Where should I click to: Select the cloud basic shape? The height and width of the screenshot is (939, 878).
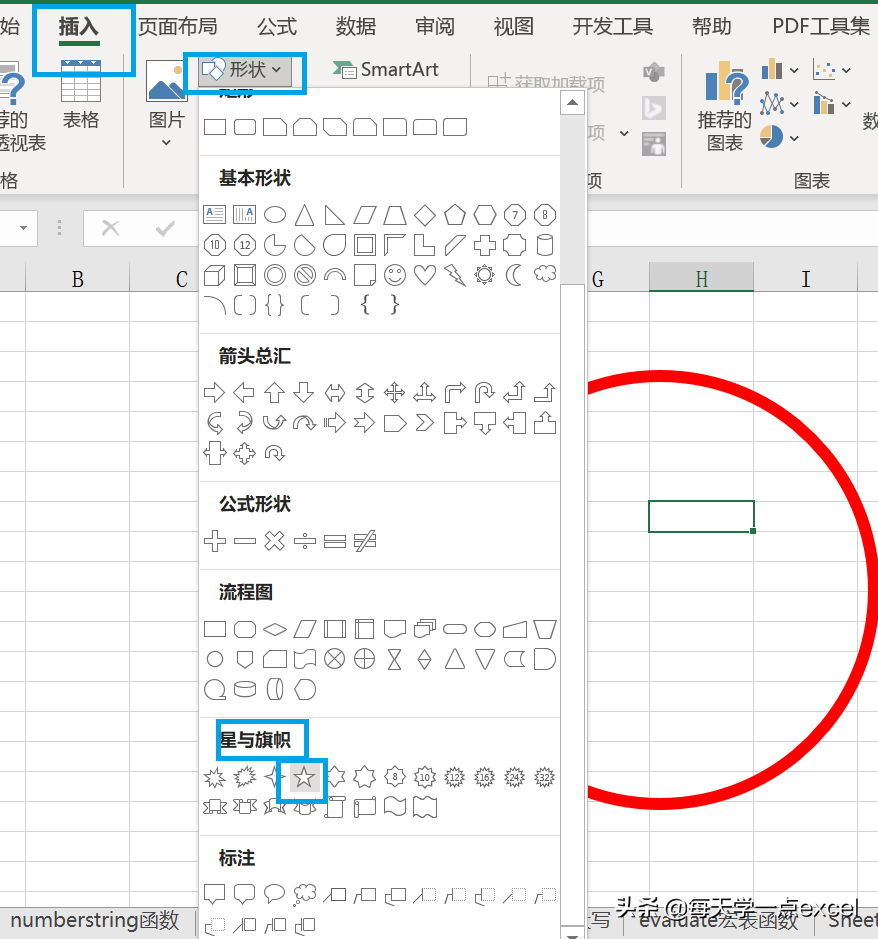tap(544, 274)
